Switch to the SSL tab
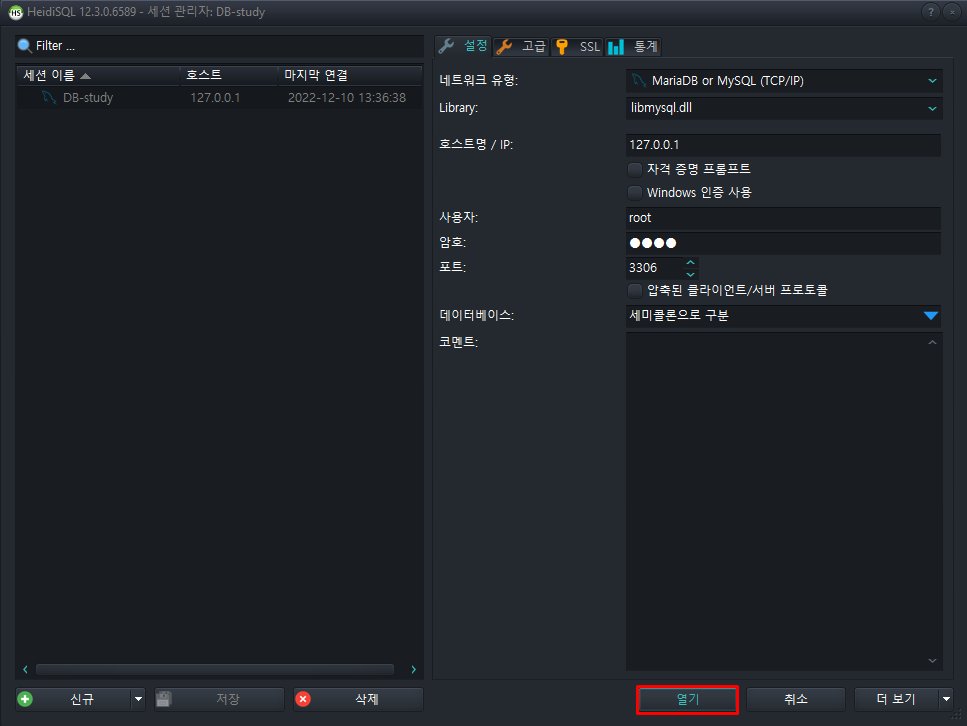967x726 pixels. click(x=577, y=47)
